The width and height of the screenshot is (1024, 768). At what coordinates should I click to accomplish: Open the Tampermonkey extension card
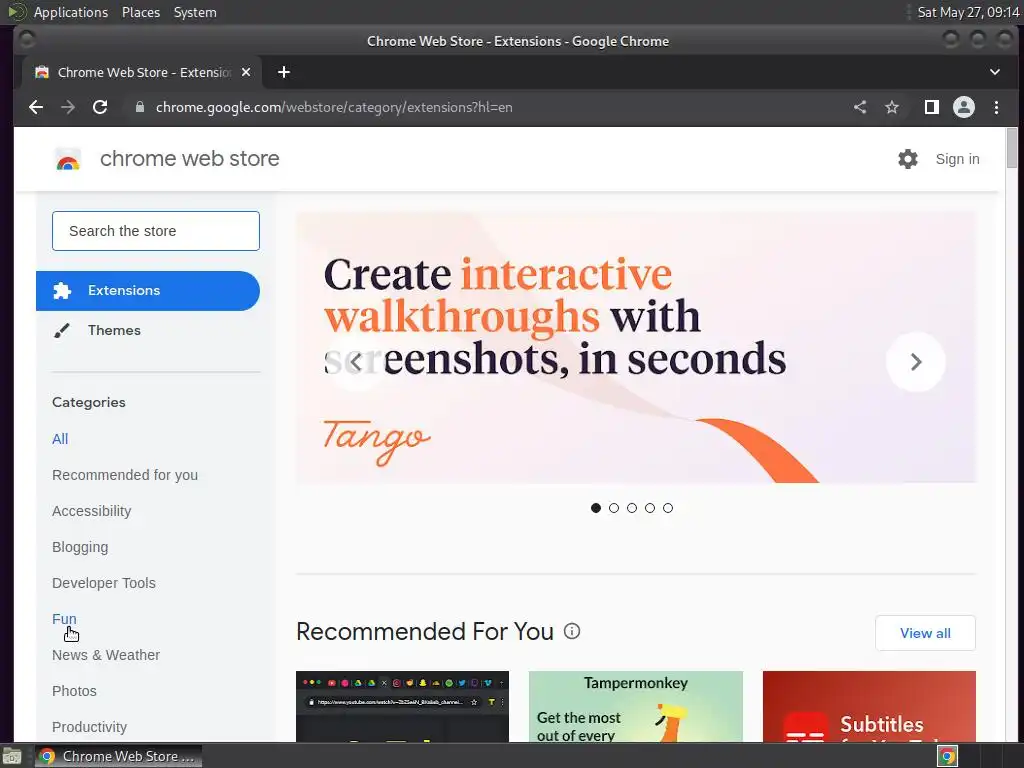[635, 707]
